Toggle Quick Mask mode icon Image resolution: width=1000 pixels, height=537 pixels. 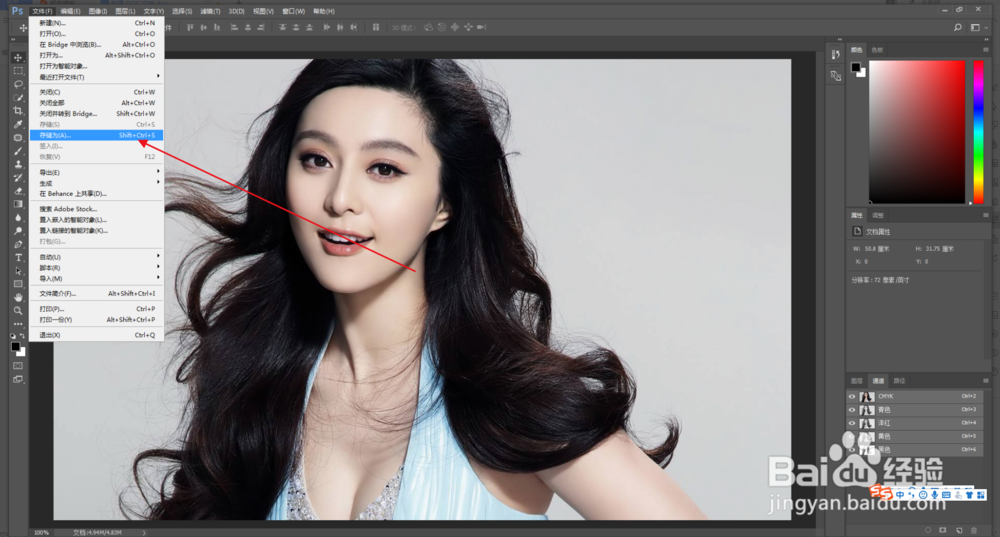click(18, 366)
